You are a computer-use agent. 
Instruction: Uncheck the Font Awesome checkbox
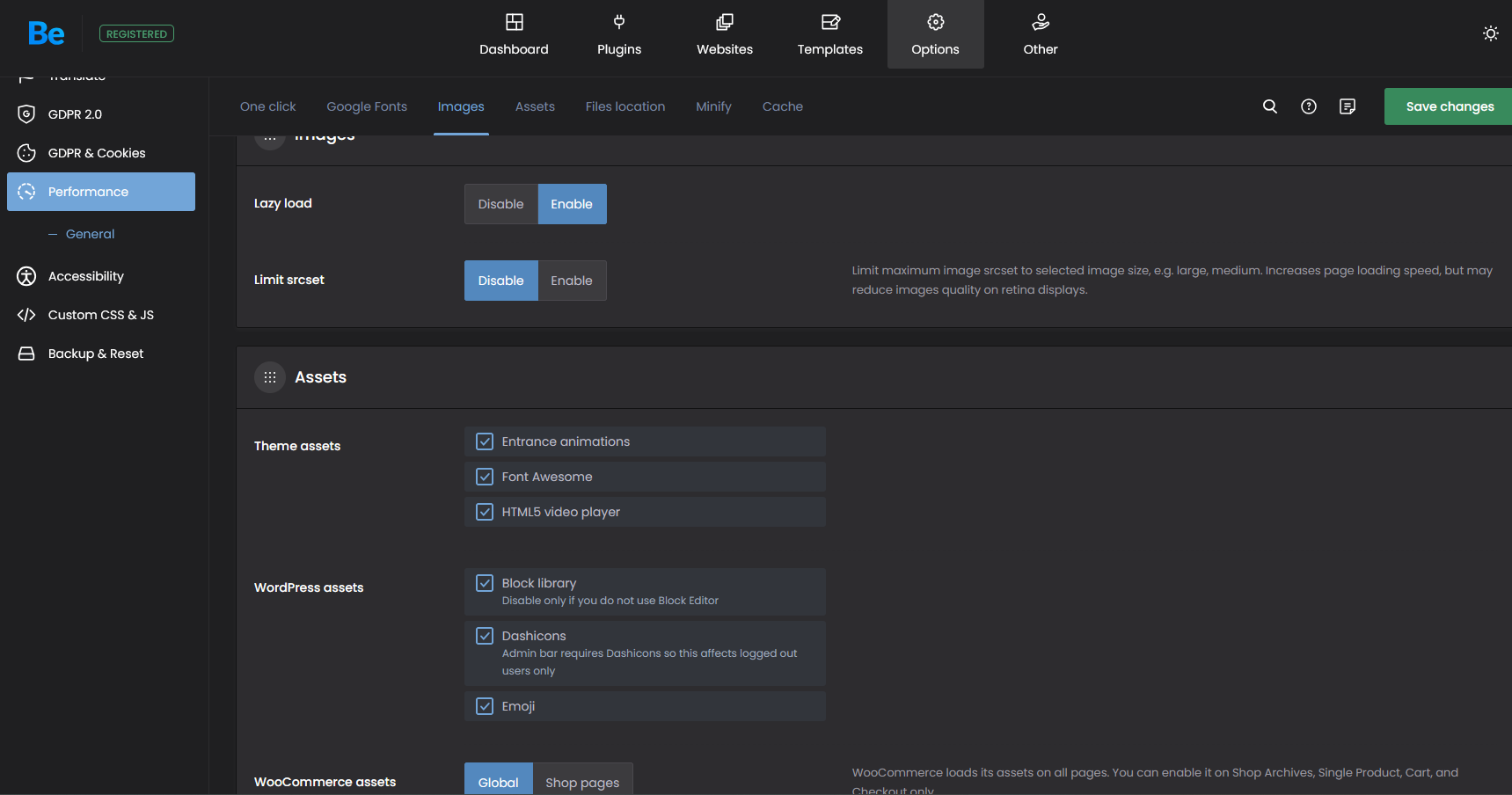coord(485,477)
